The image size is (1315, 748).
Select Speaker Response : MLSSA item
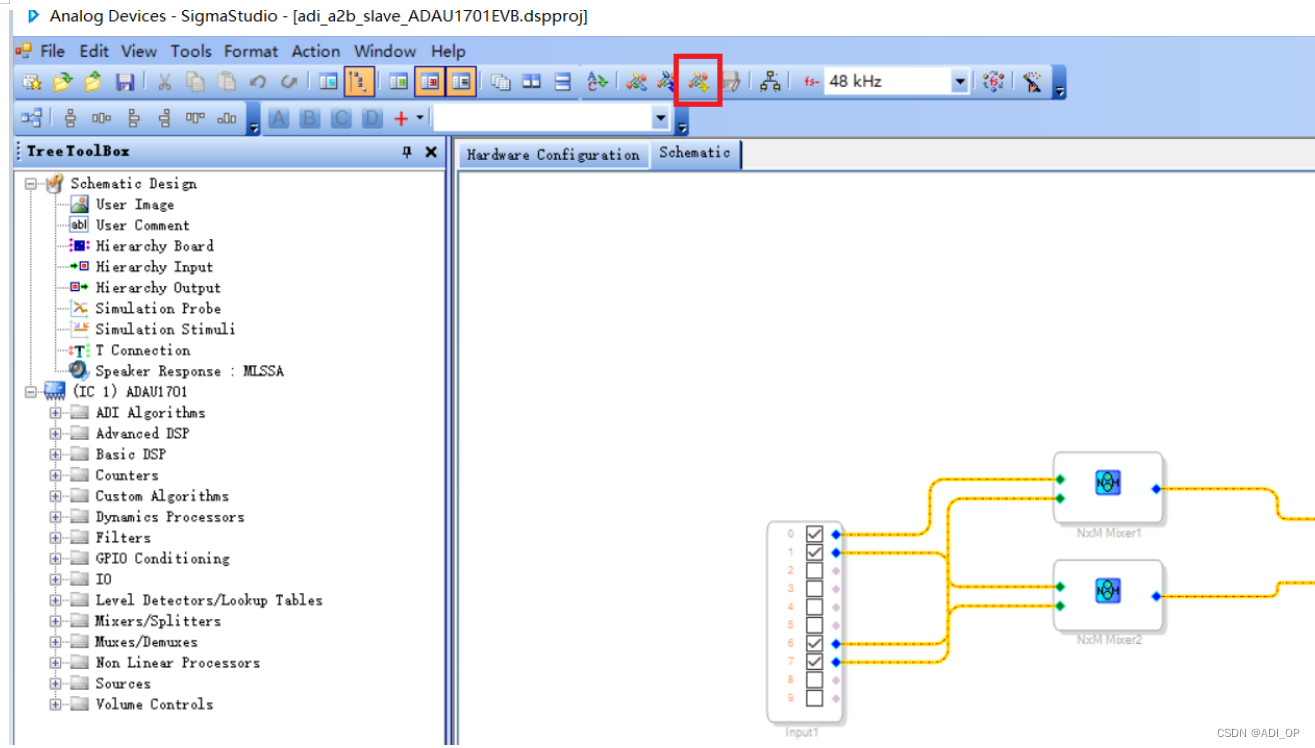[x=190, y=371]
